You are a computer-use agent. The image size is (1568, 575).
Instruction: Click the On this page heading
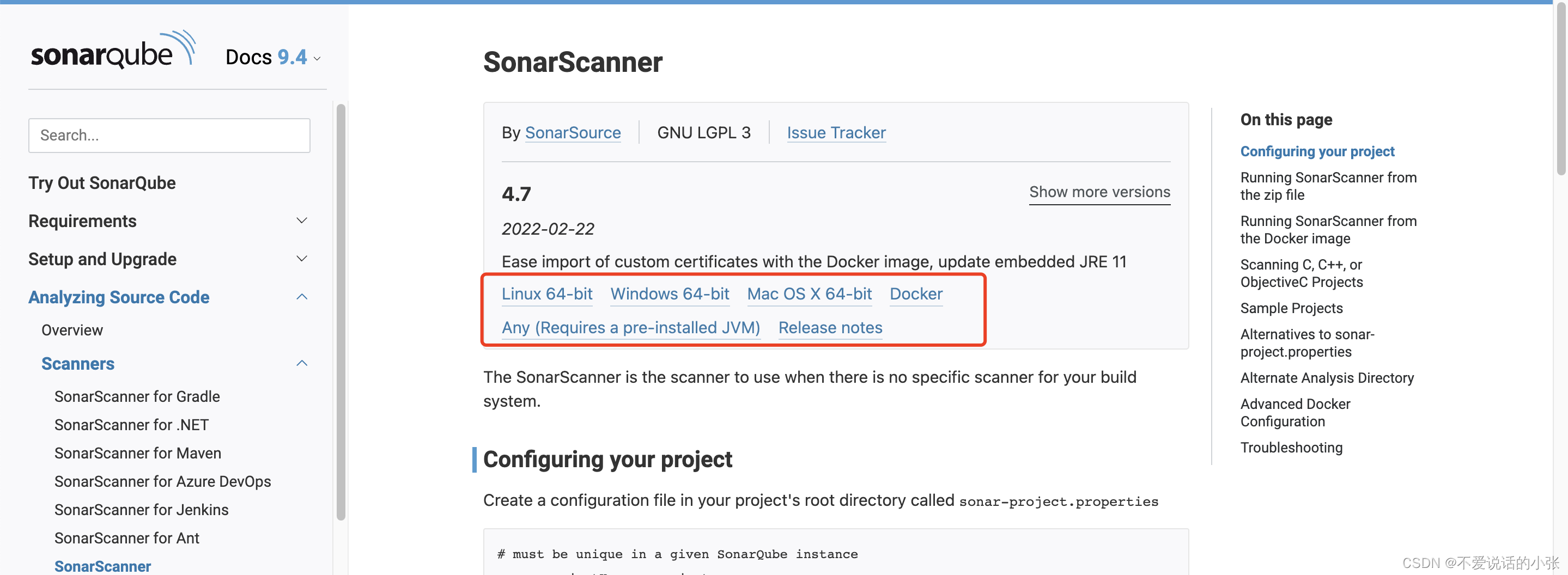(x=1286, y=120)
